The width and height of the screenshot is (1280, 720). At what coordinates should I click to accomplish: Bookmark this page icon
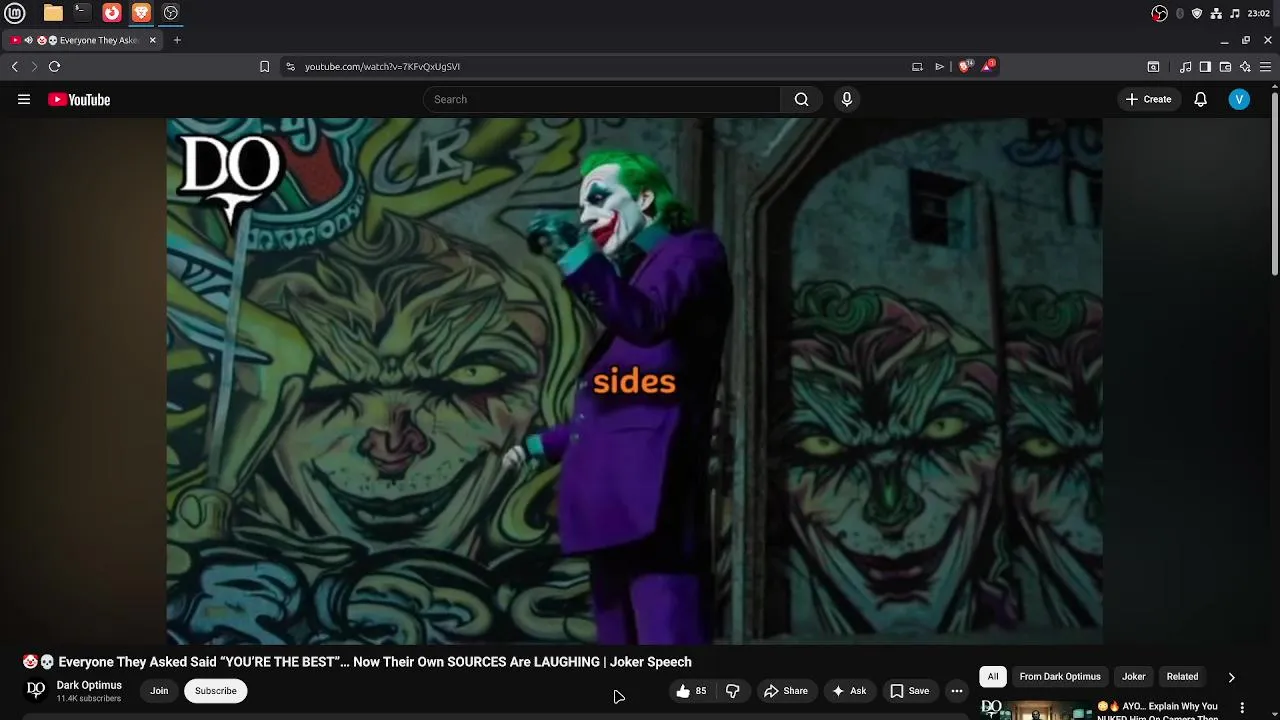pos(264,66)
